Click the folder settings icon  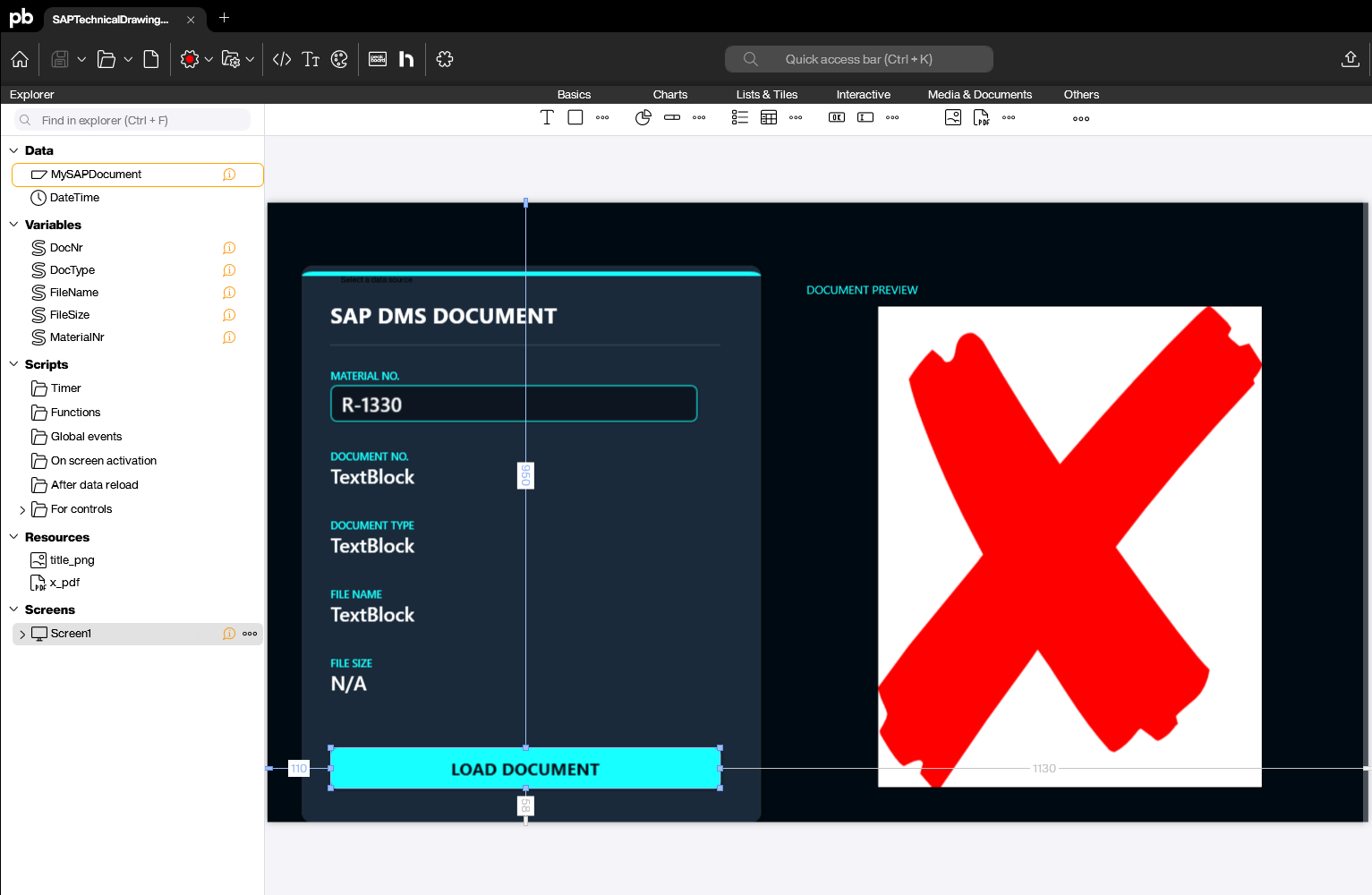tap(231, 59)
